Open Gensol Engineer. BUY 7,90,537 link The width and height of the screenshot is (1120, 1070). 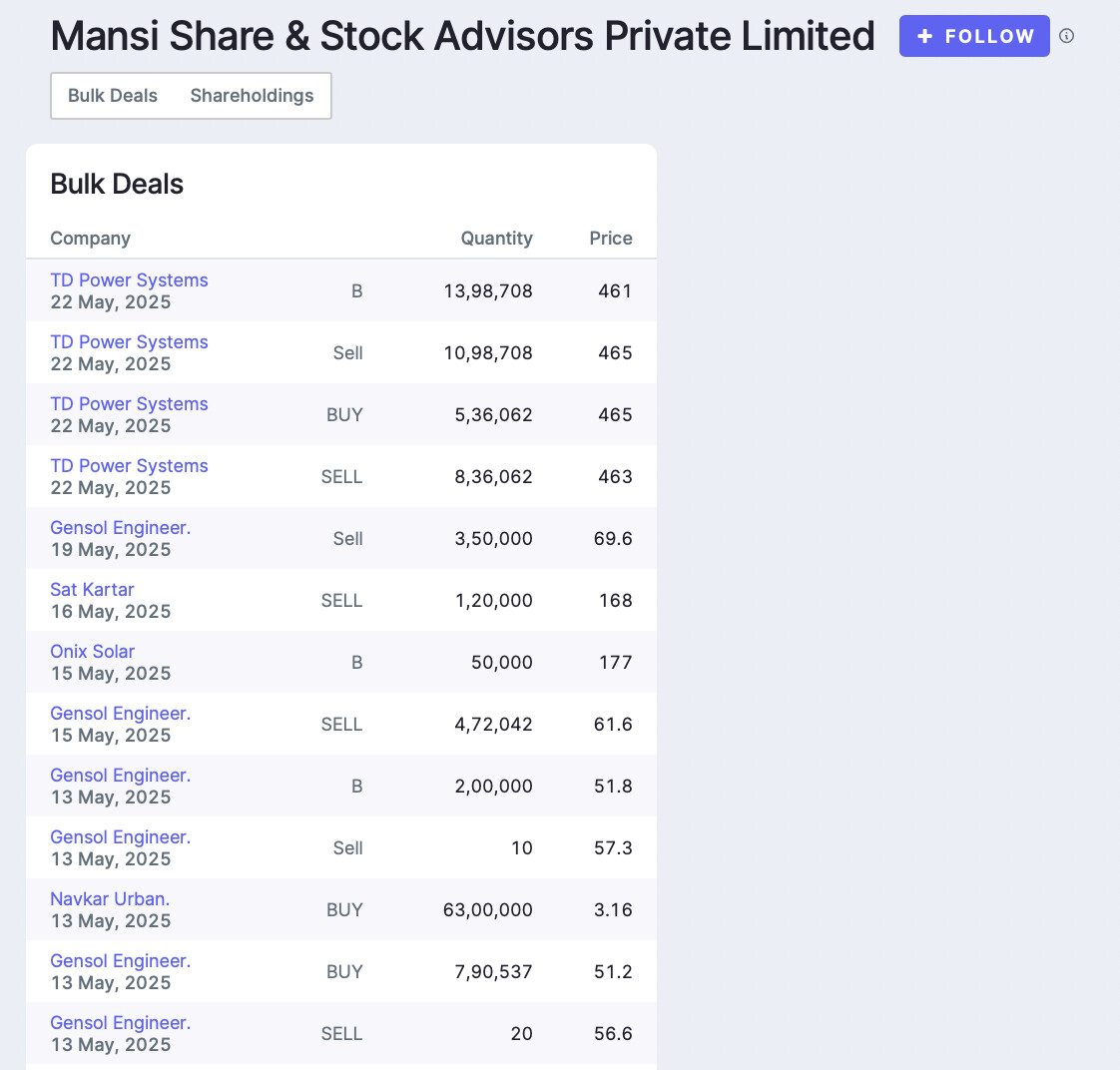(120, 961)
